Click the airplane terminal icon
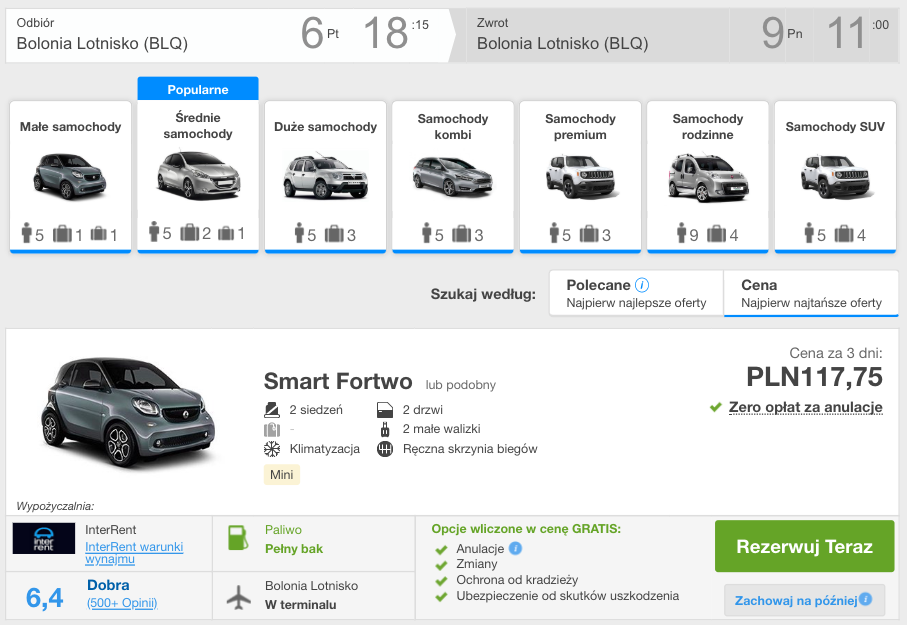Screen dimensions: 907x625 pyautogui.click(x=239, y=597)
